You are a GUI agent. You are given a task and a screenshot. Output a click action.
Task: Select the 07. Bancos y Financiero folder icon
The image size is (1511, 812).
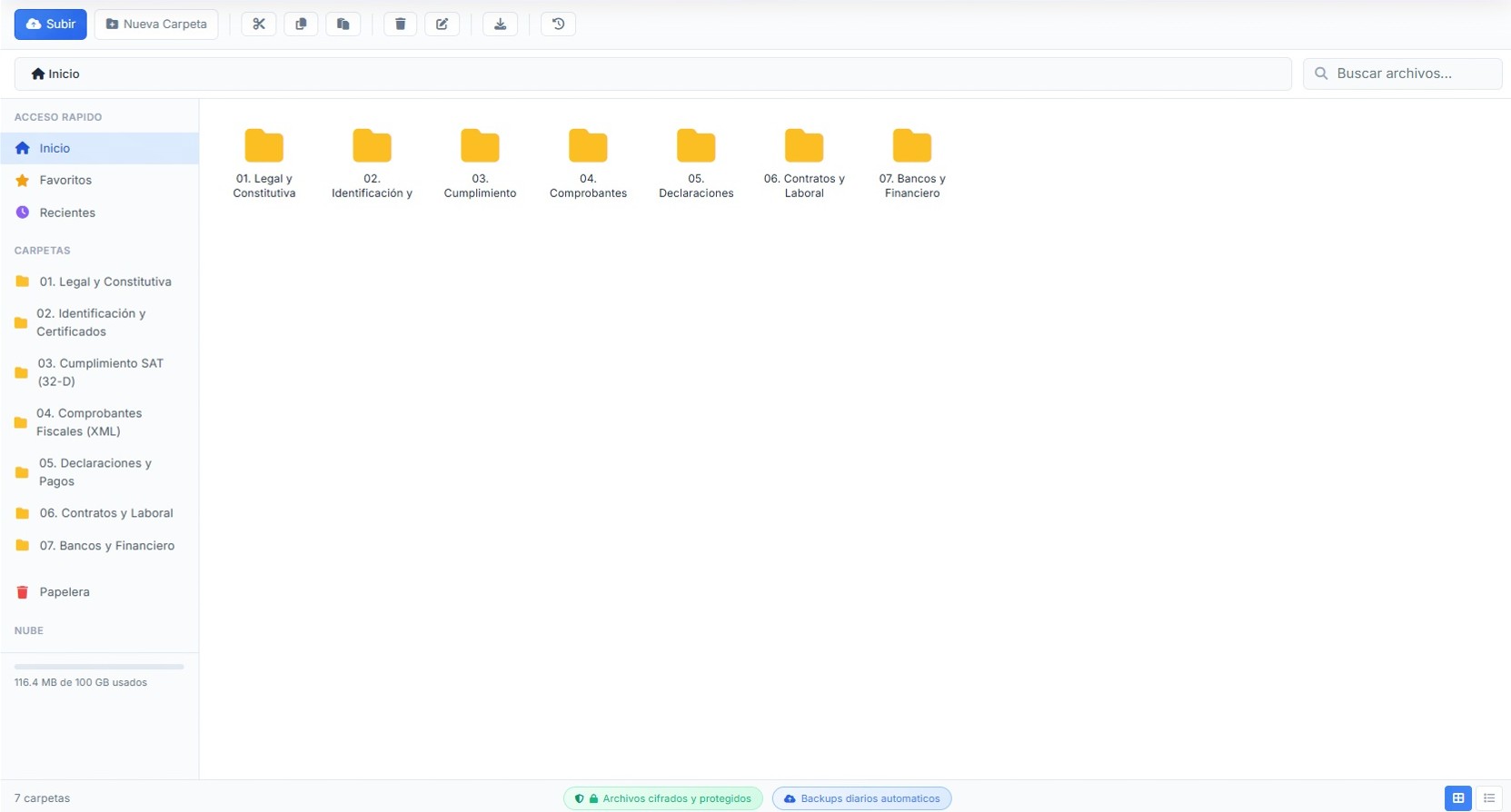pyautogui.click(x=912, y=146)
